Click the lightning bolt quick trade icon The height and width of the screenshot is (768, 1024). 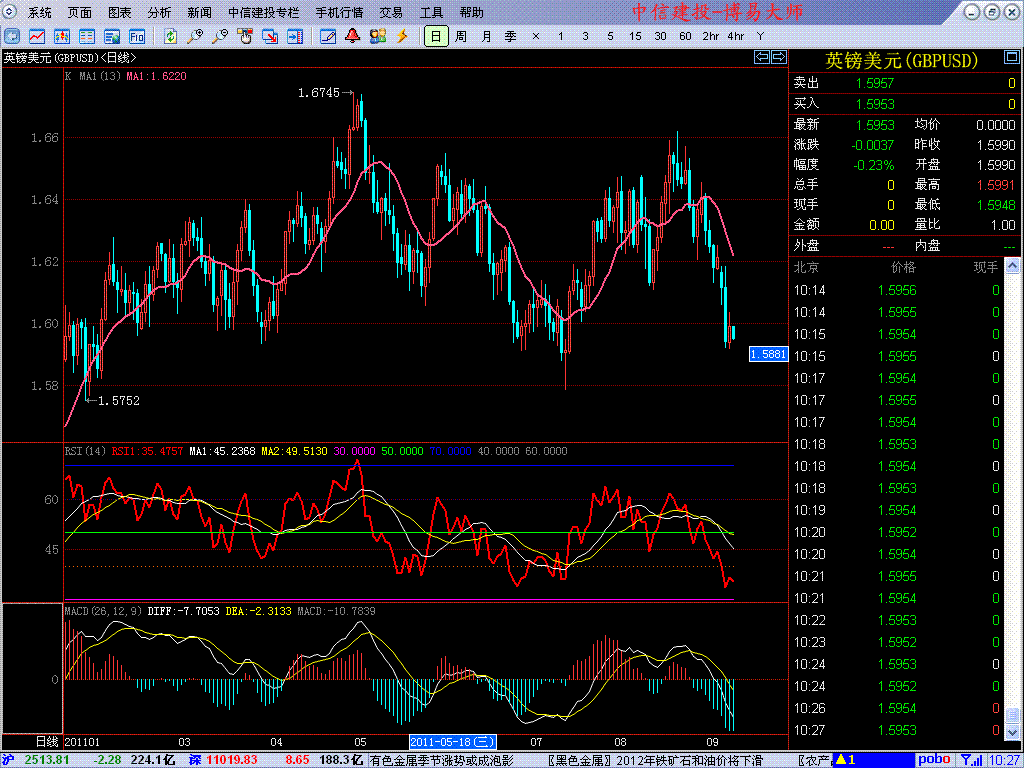coord(402,37)
